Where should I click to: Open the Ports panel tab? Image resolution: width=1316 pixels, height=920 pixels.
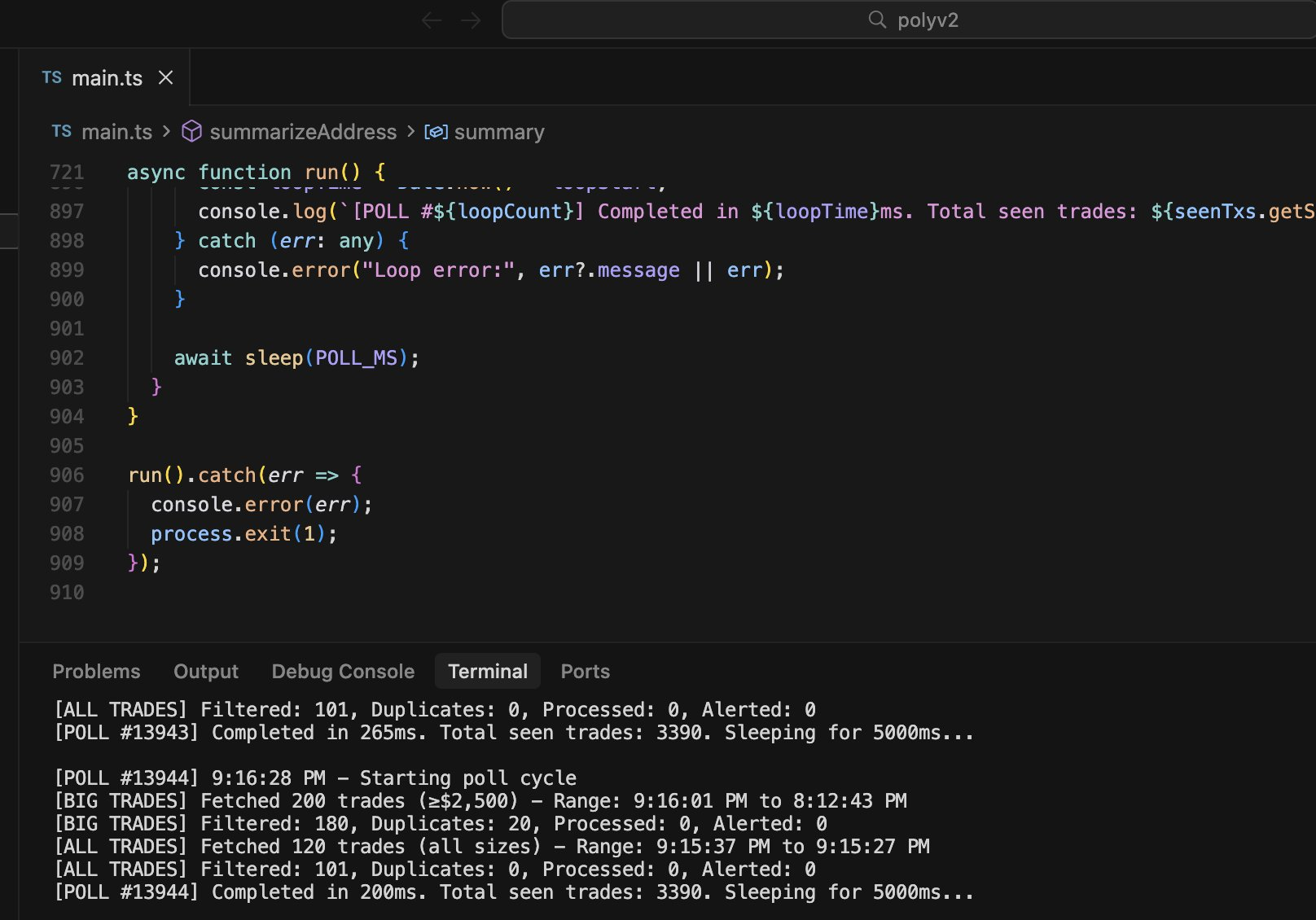(x=585, y=671)
